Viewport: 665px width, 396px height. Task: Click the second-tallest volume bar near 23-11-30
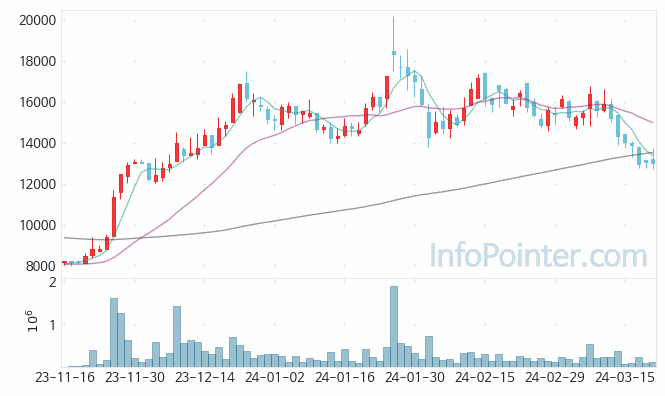pyautogui.click(x=121, y=340)
